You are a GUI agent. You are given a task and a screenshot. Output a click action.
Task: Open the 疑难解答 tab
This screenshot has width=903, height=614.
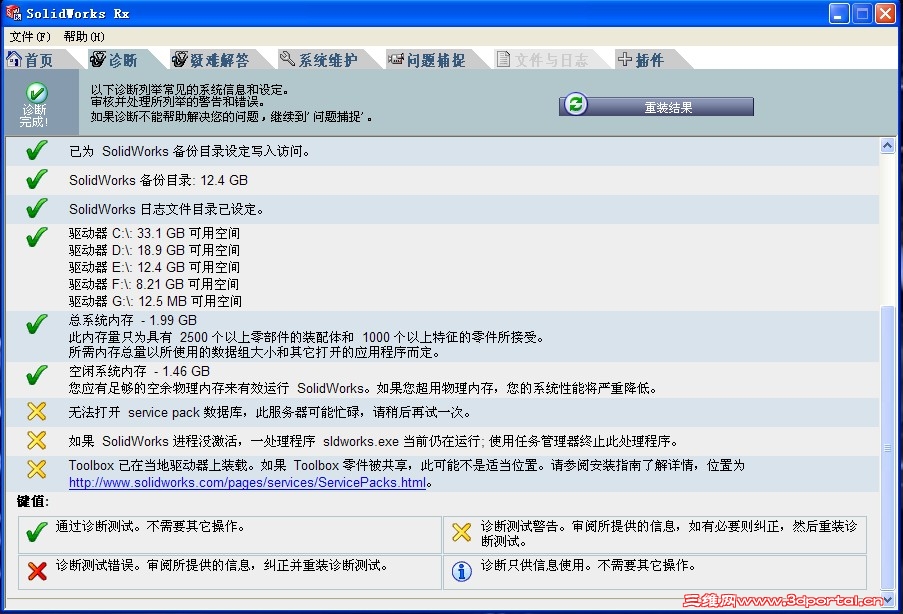(x=219, y=60)
